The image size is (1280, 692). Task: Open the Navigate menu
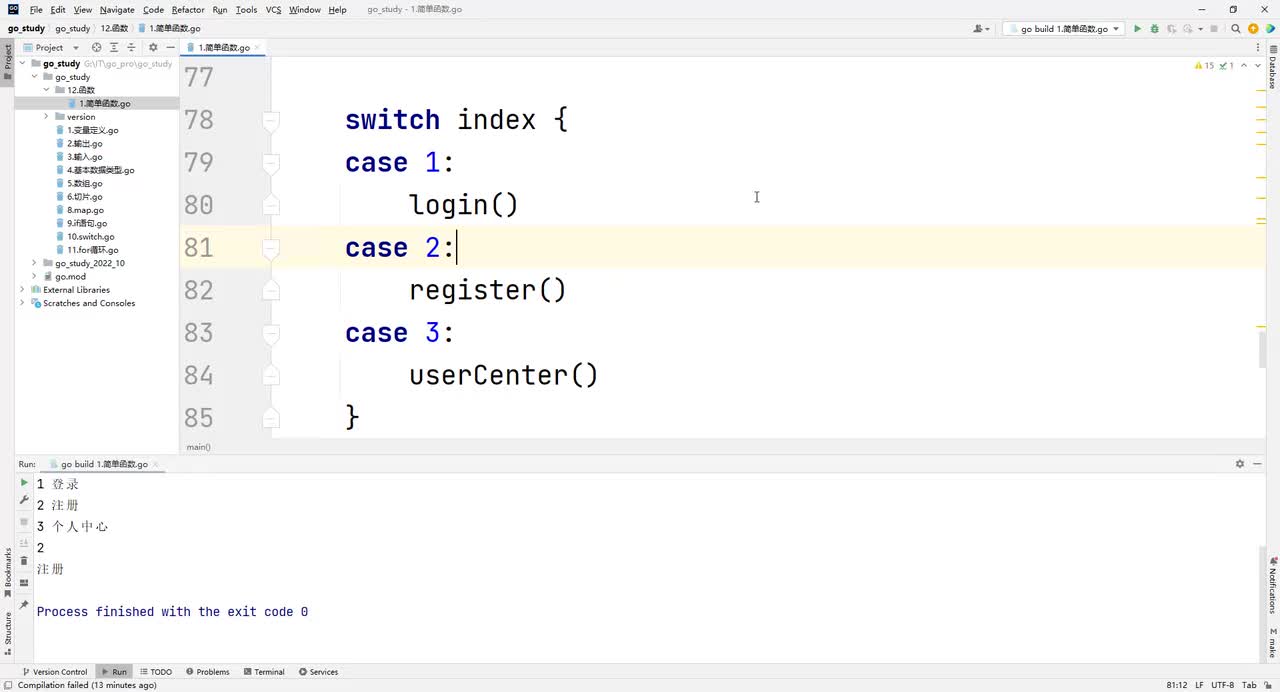[117, 9]
